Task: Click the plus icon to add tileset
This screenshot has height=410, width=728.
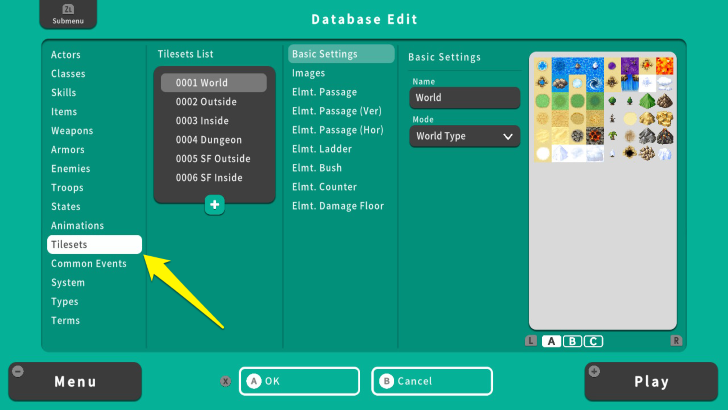Action: click(x=214, y=205)
